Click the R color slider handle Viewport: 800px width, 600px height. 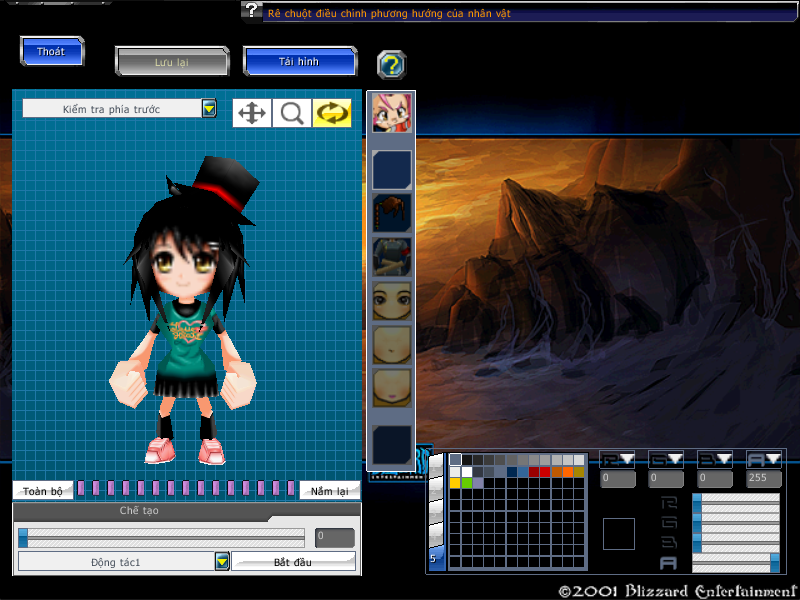click(697, 503)
